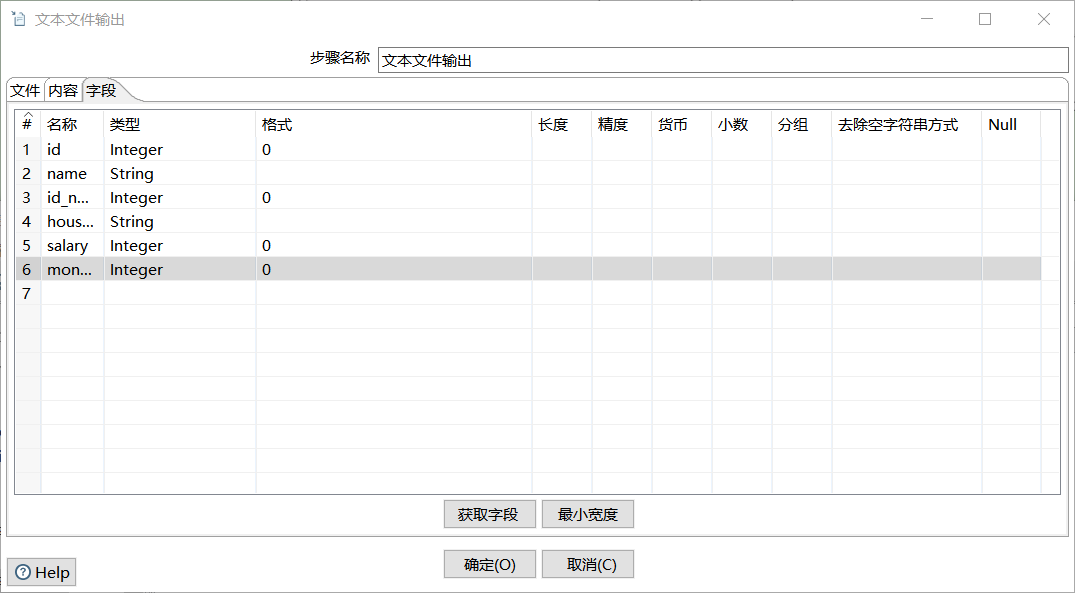Select the 'id' name cell in row 1
The image size is (1075, 593).
(73, 149)
